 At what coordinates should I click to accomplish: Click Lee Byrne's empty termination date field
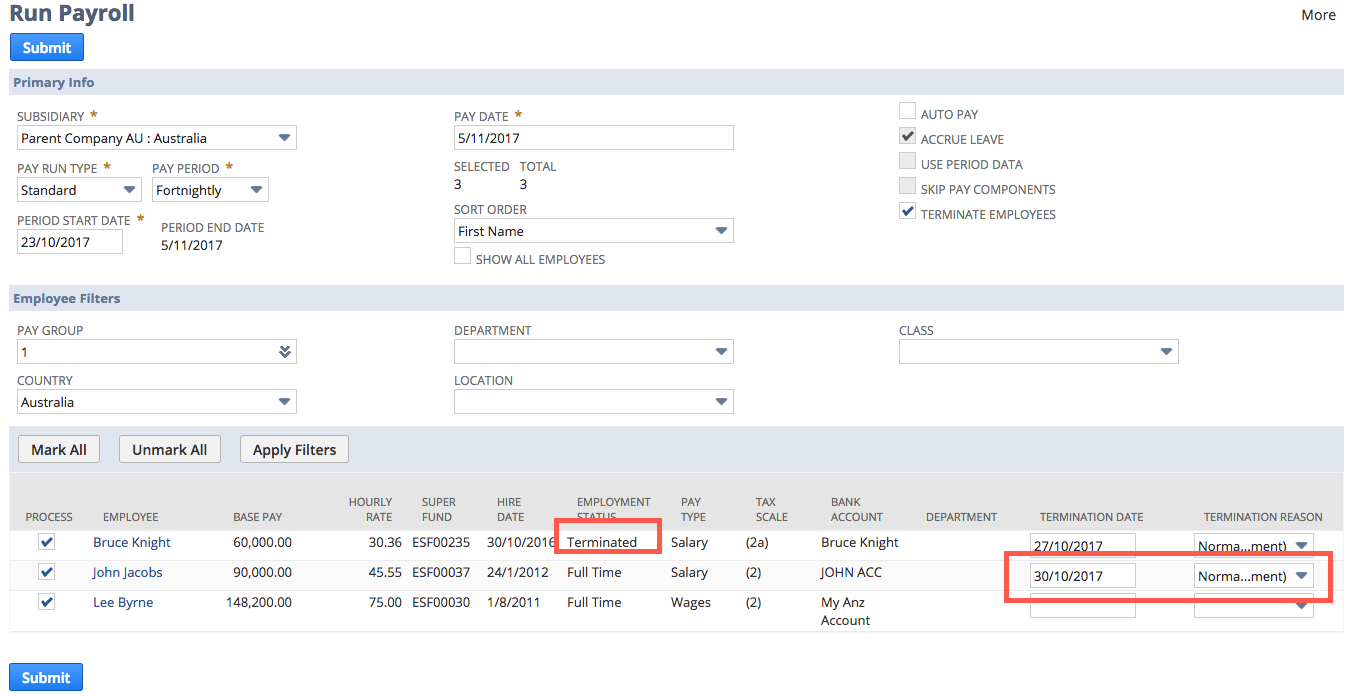(x=1083, y=605)
